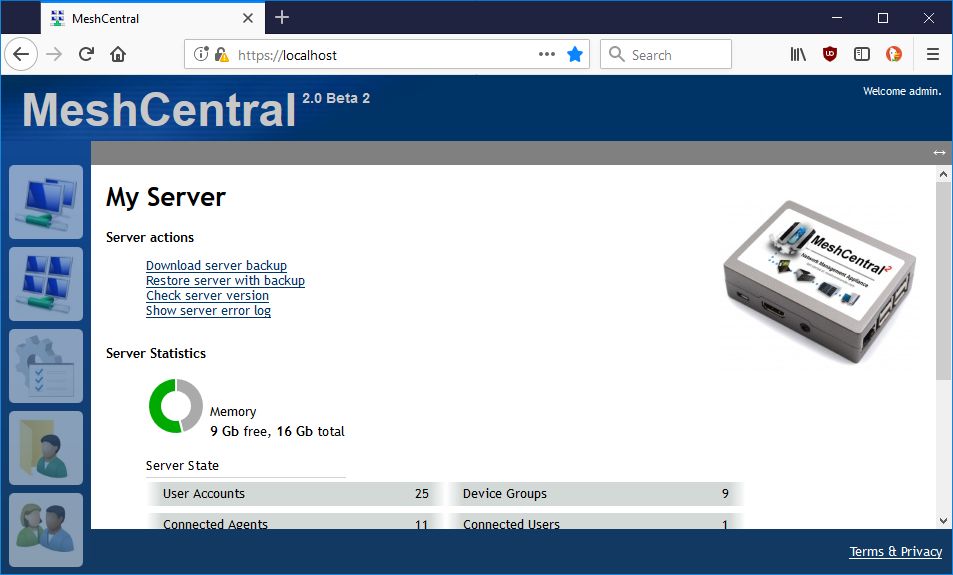Open a new browser tab
This screenshot has width=953, height=575.
(282, 17)
